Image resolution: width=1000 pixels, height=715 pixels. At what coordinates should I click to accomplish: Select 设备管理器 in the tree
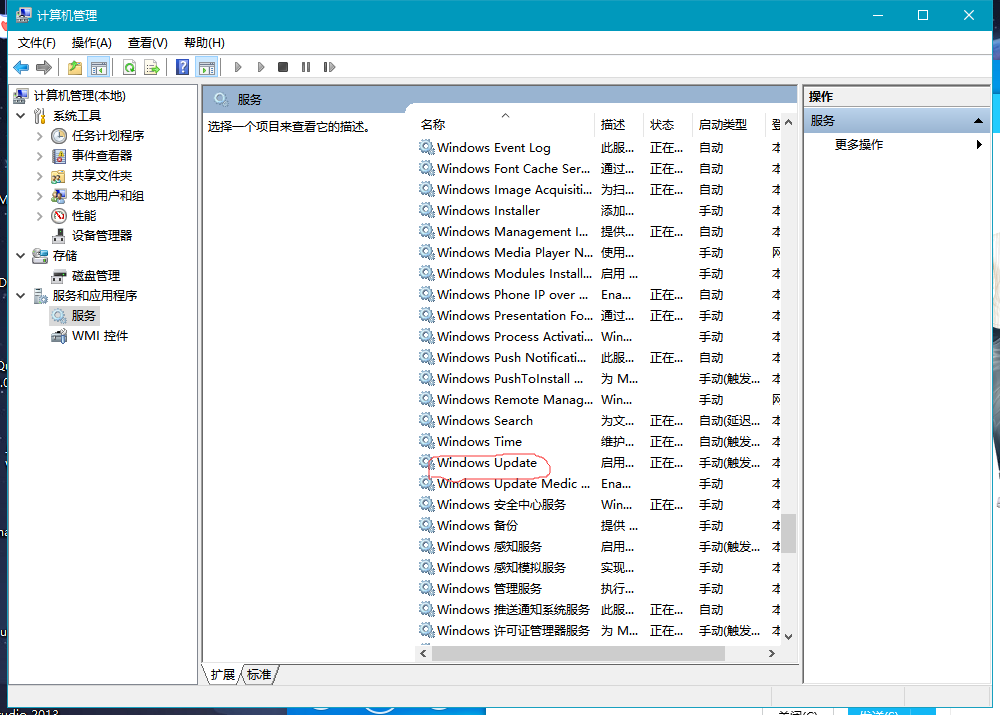[x=101, y=235]
